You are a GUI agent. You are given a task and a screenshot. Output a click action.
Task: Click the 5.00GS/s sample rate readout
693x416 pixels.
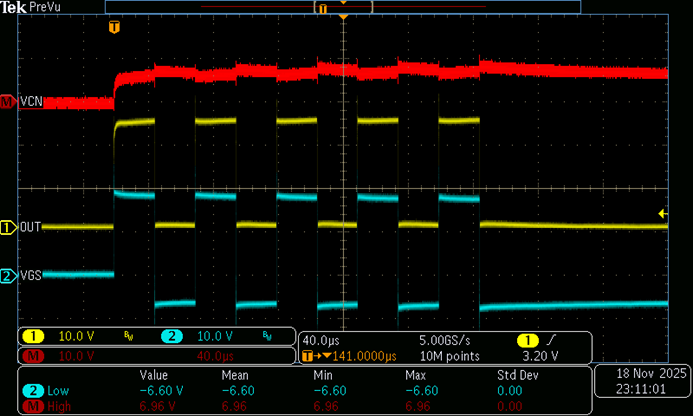[x=445, y=340]
